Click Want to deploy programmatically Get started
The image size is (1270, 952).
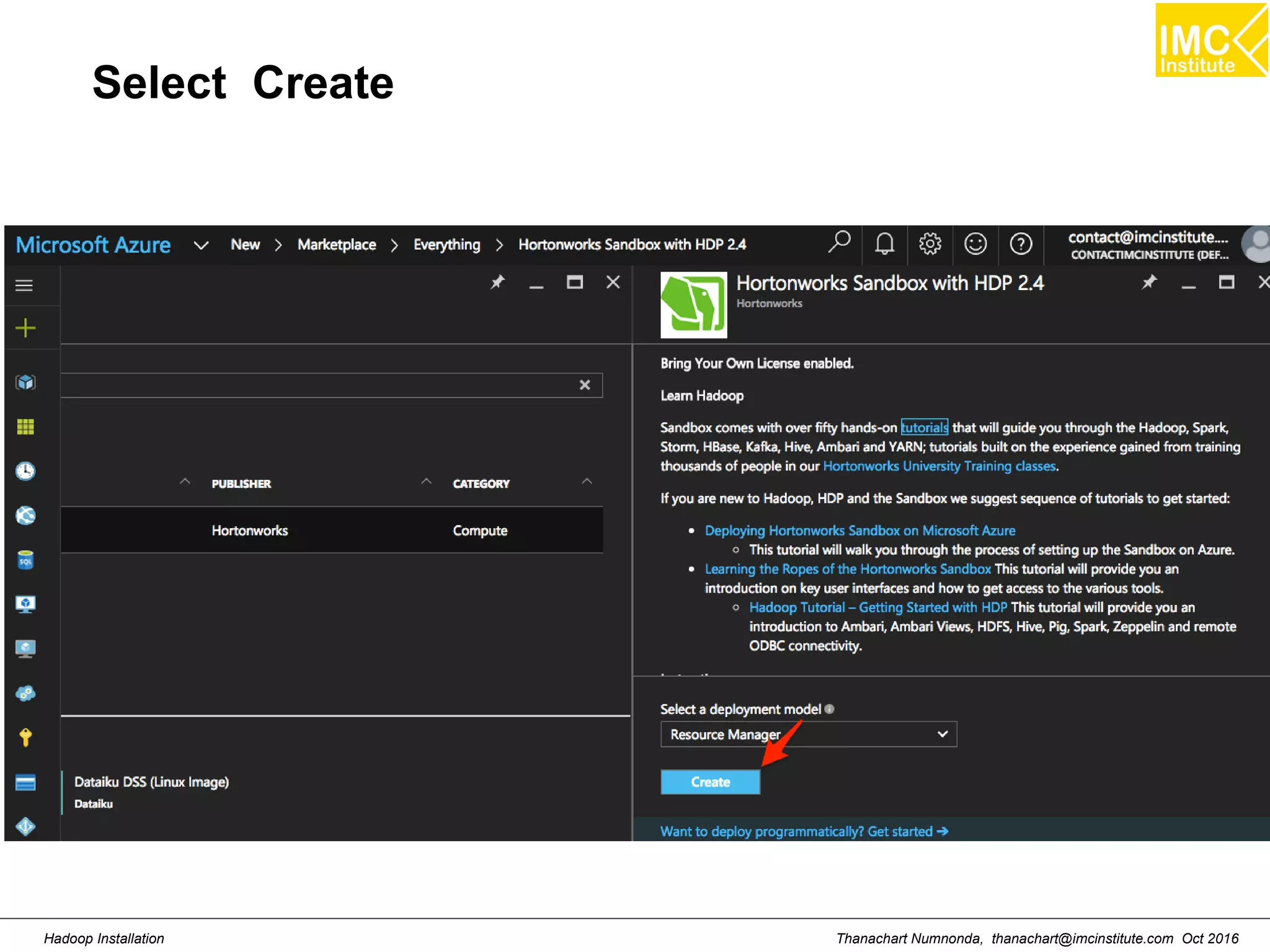point(804,832)
